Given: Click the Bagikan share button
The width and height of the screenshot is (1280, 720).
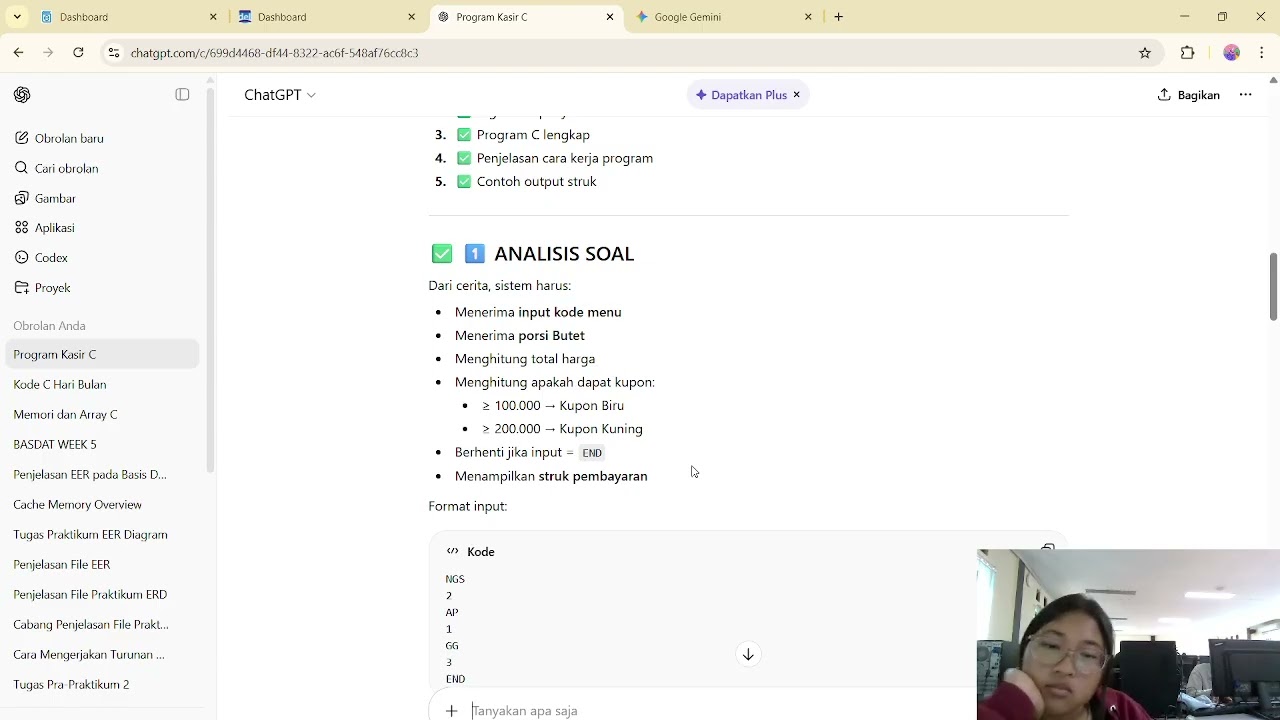Looking at the screenshot, I should pyautogui.click(x=1189, y=95).
